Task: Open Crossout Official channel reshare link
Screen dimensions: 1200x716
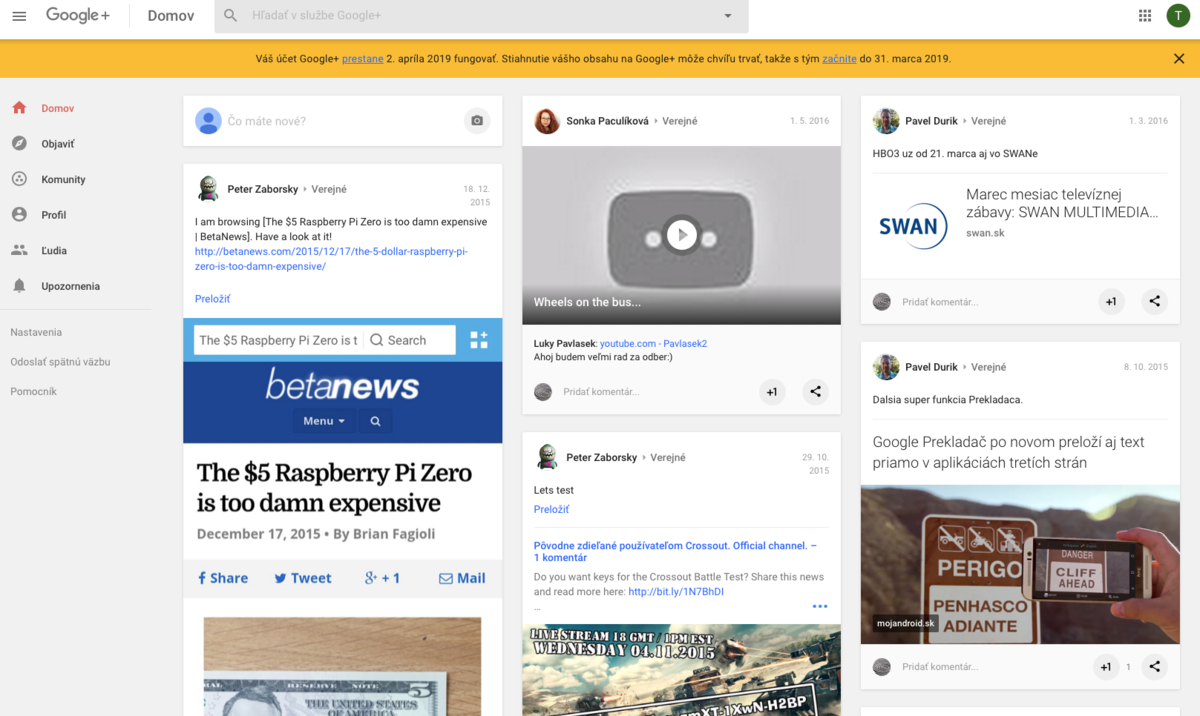Action: click(x=675, y=552)
